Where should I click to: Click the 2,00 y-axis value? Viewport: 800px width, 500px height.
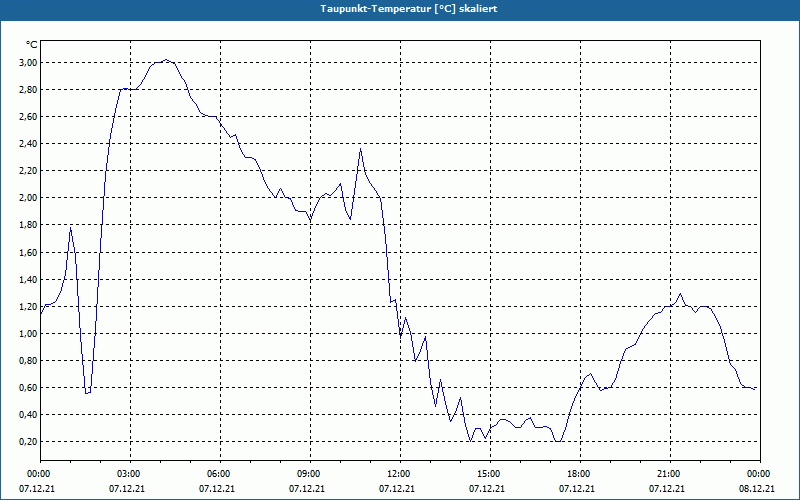(28, 198)
